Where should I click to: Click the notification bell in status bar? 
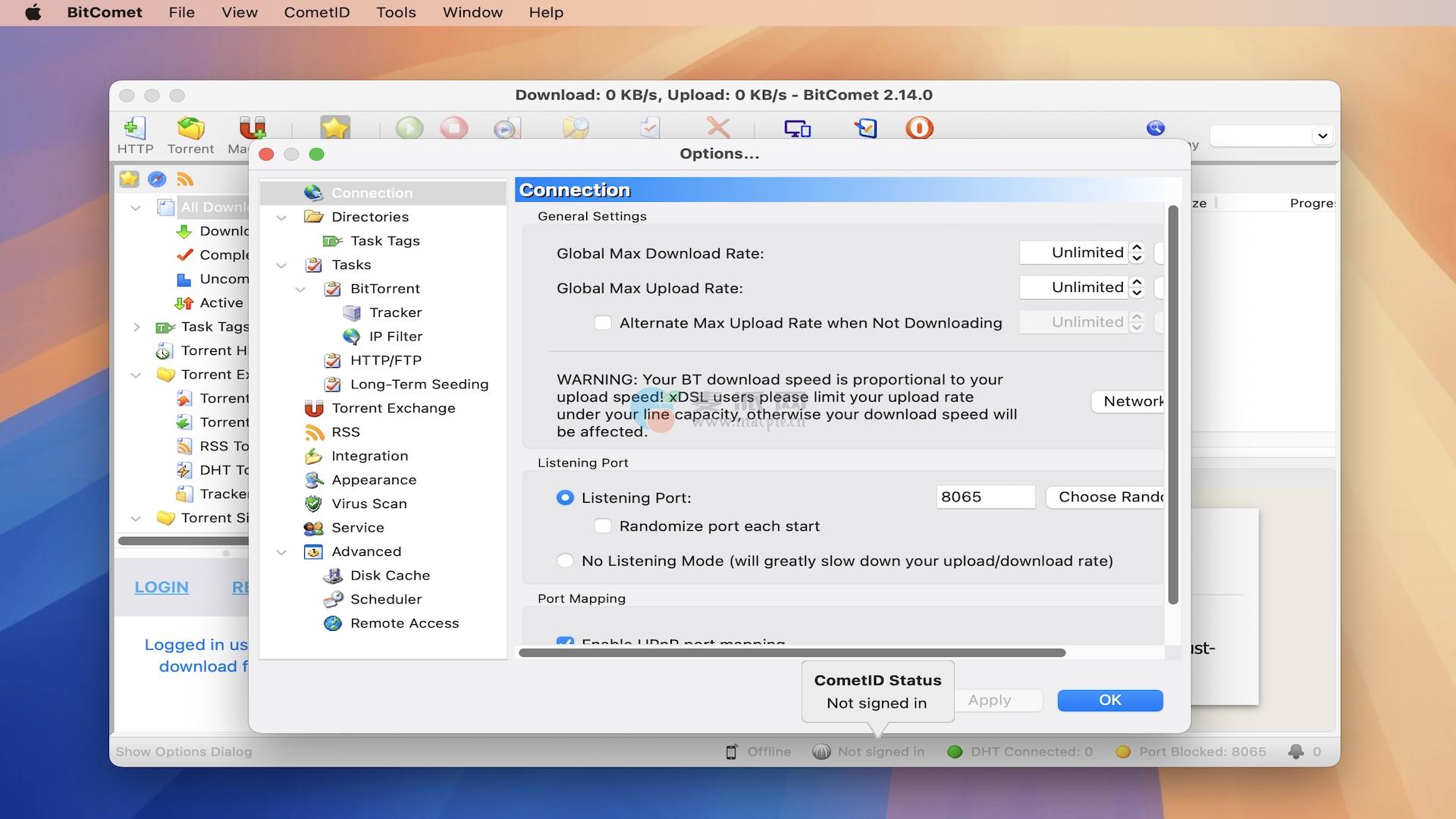[1296, 752]
